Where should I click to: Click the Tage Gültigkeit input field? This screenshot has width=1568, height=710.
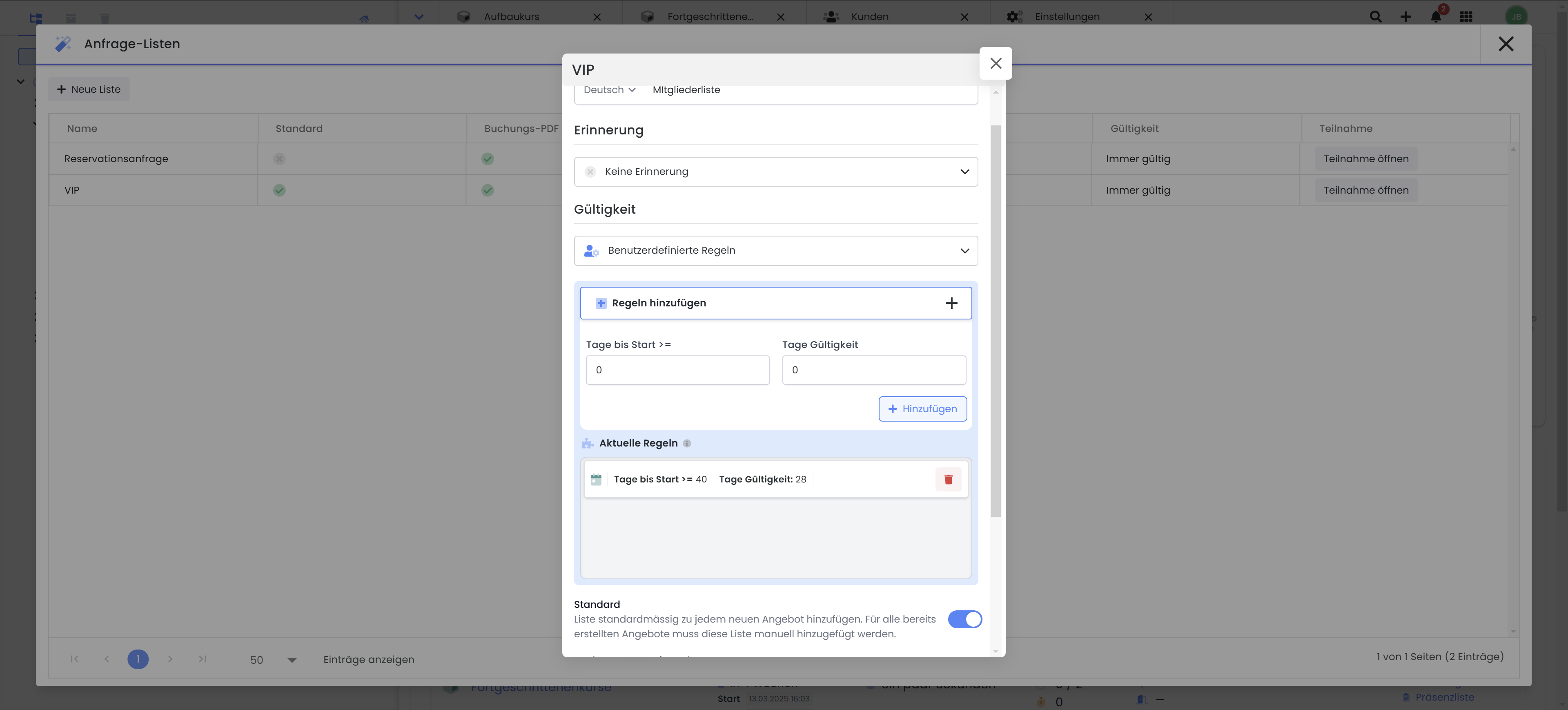coord(873,370)
